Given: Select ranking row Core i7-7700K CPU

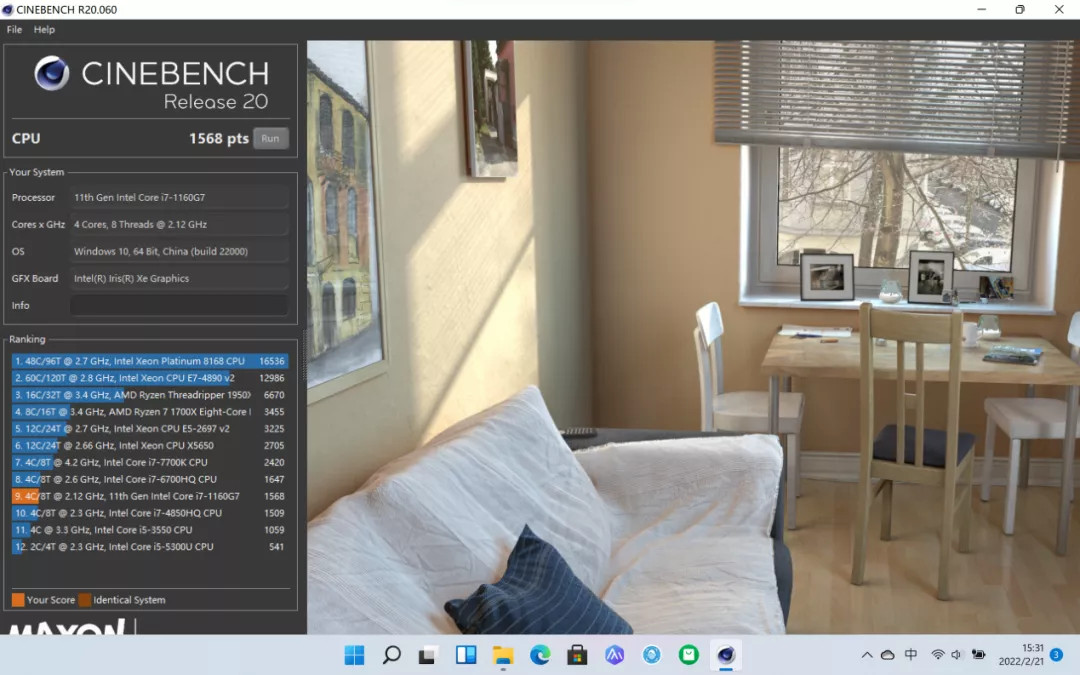Looking at the screenshot, I should coord(149,462).
